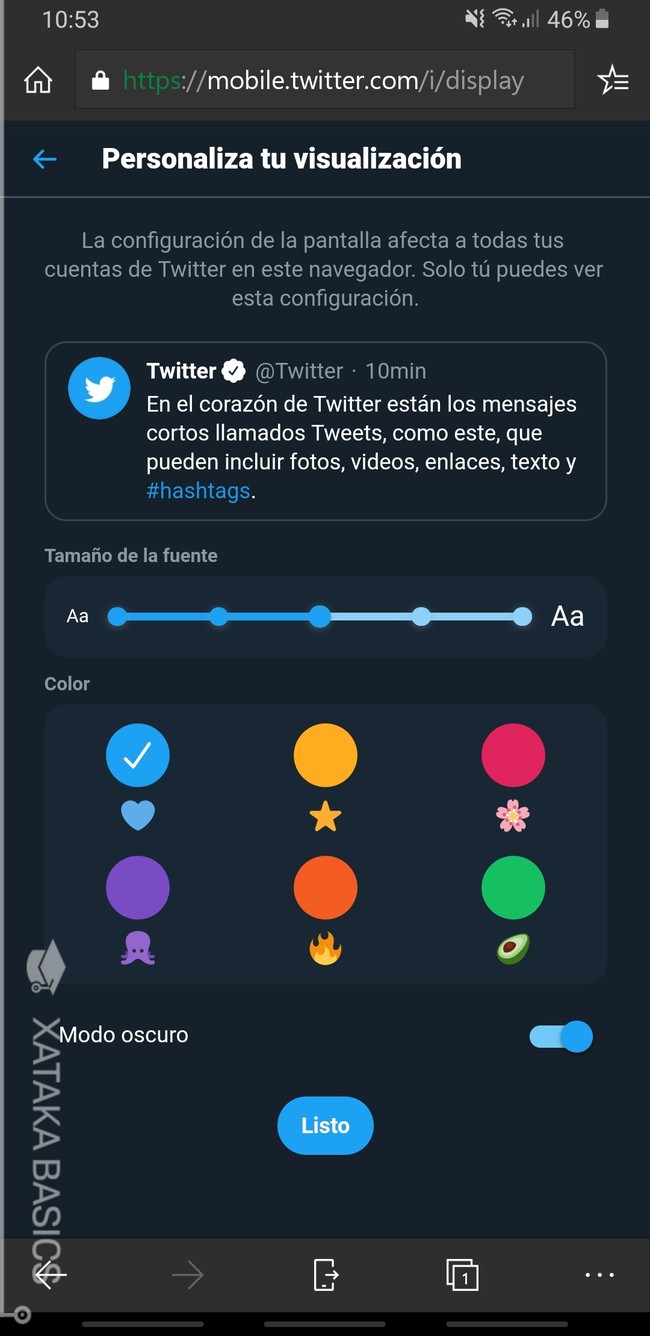Tap the address bar URL field

[330, 79]
